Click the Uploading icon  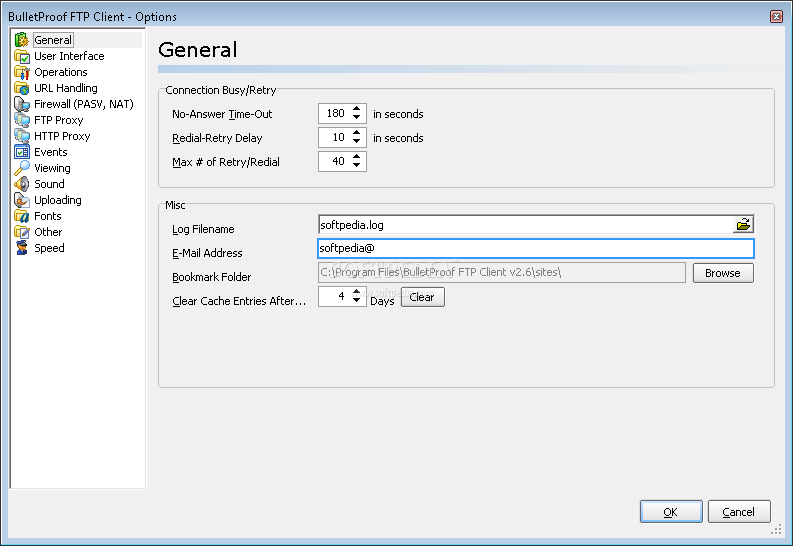[x=22, y=200]
